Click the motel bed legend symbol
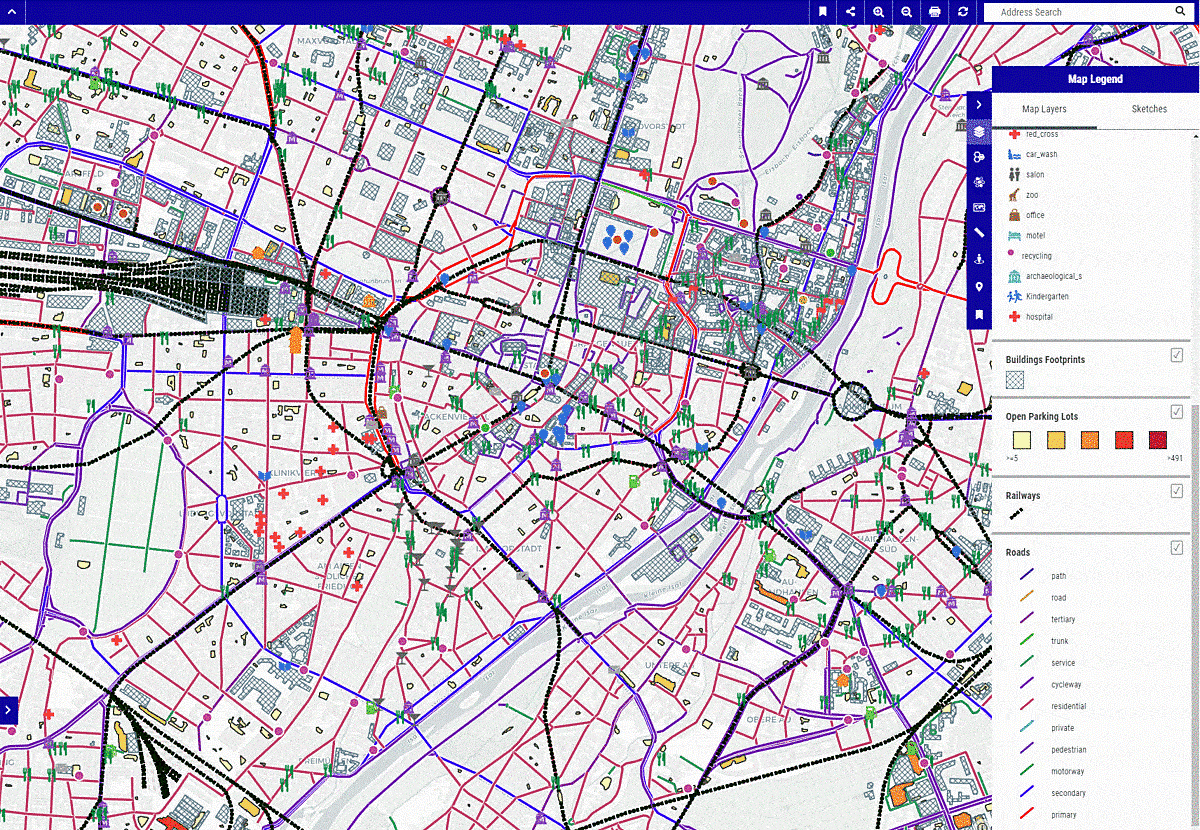 click(1014, 236)
